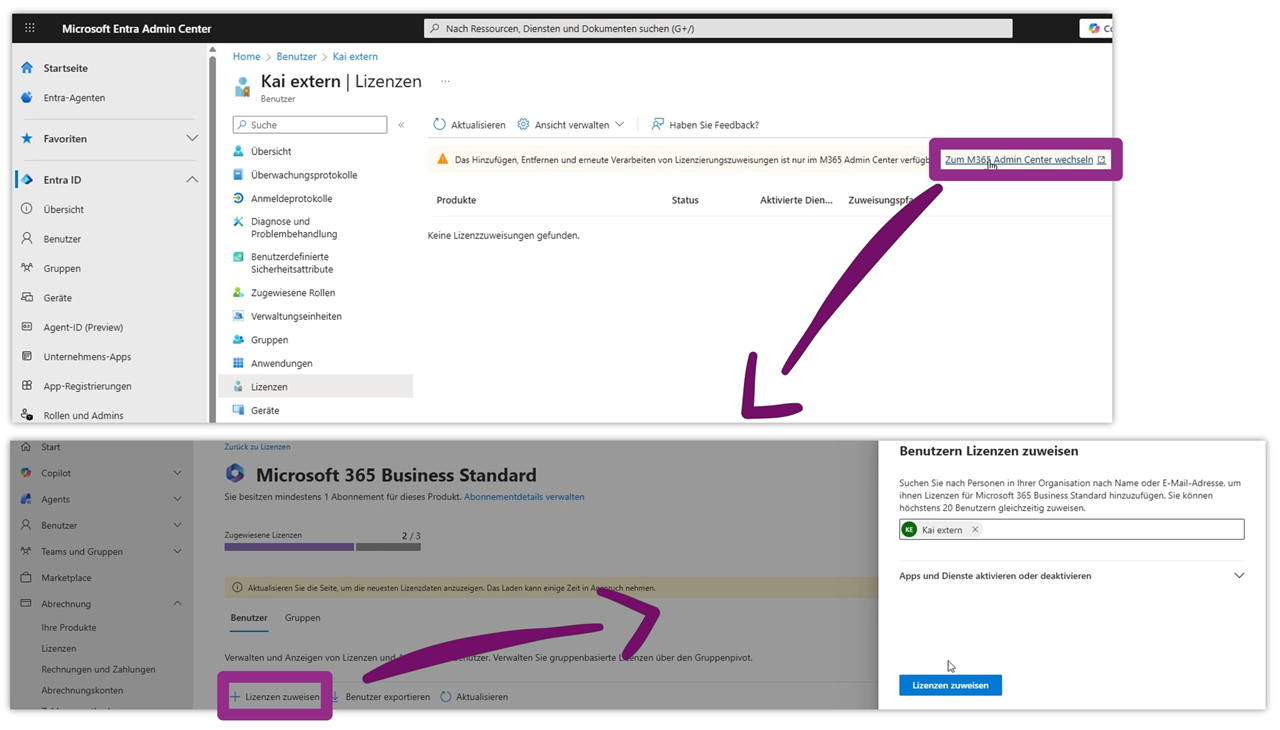Collapse the Entra ID section chevron
1280x730 pixels.
(192, 180)
